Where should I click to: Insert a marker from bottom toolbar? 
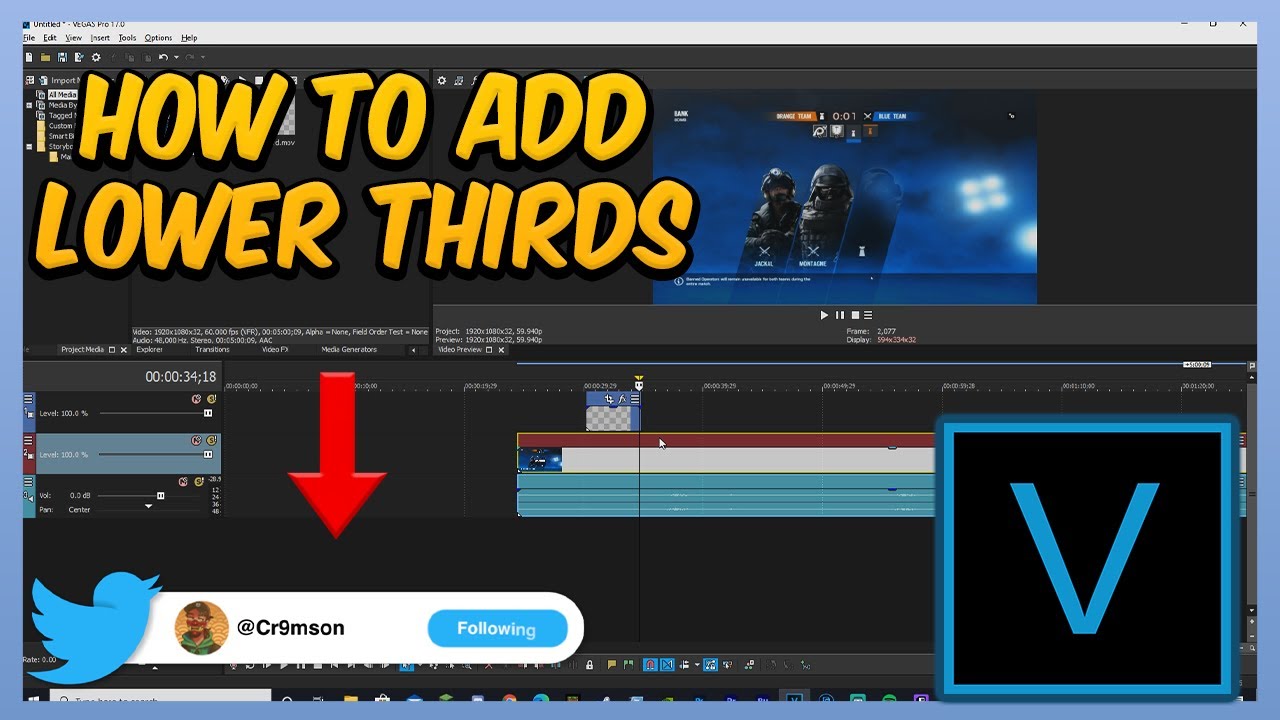pyautogui.click(x=612, y=665)
